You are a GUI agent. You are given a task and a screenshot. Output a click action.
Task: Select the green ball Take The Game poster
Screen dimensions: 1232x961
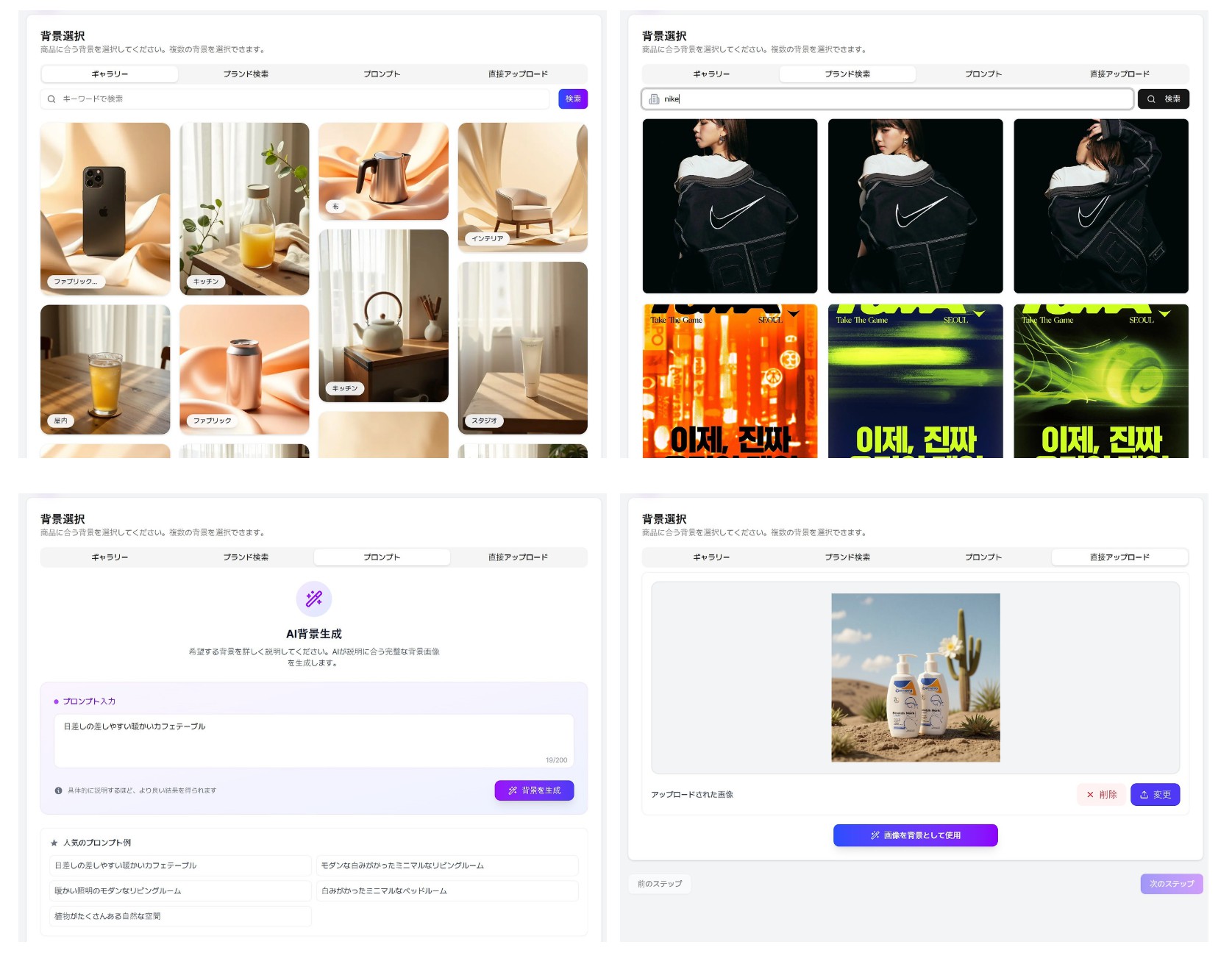pyautogui.click(x=1101, y=381)
